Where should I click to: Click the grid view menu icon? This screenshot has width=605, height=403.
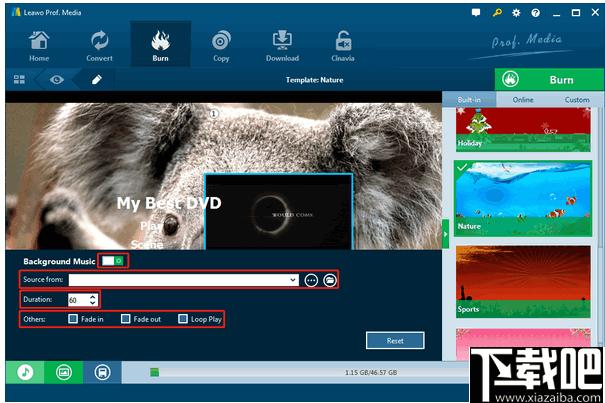(x=19, y=80)
